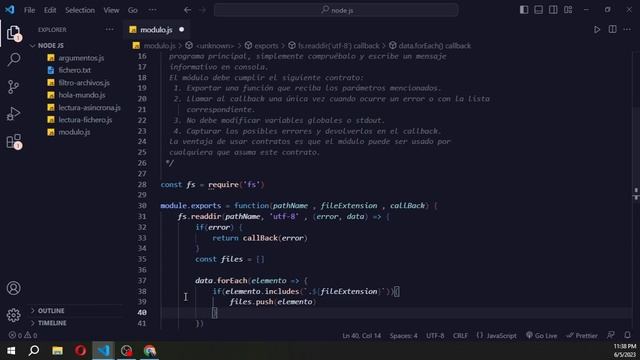Click Prettier in status bar

point(582,336)
